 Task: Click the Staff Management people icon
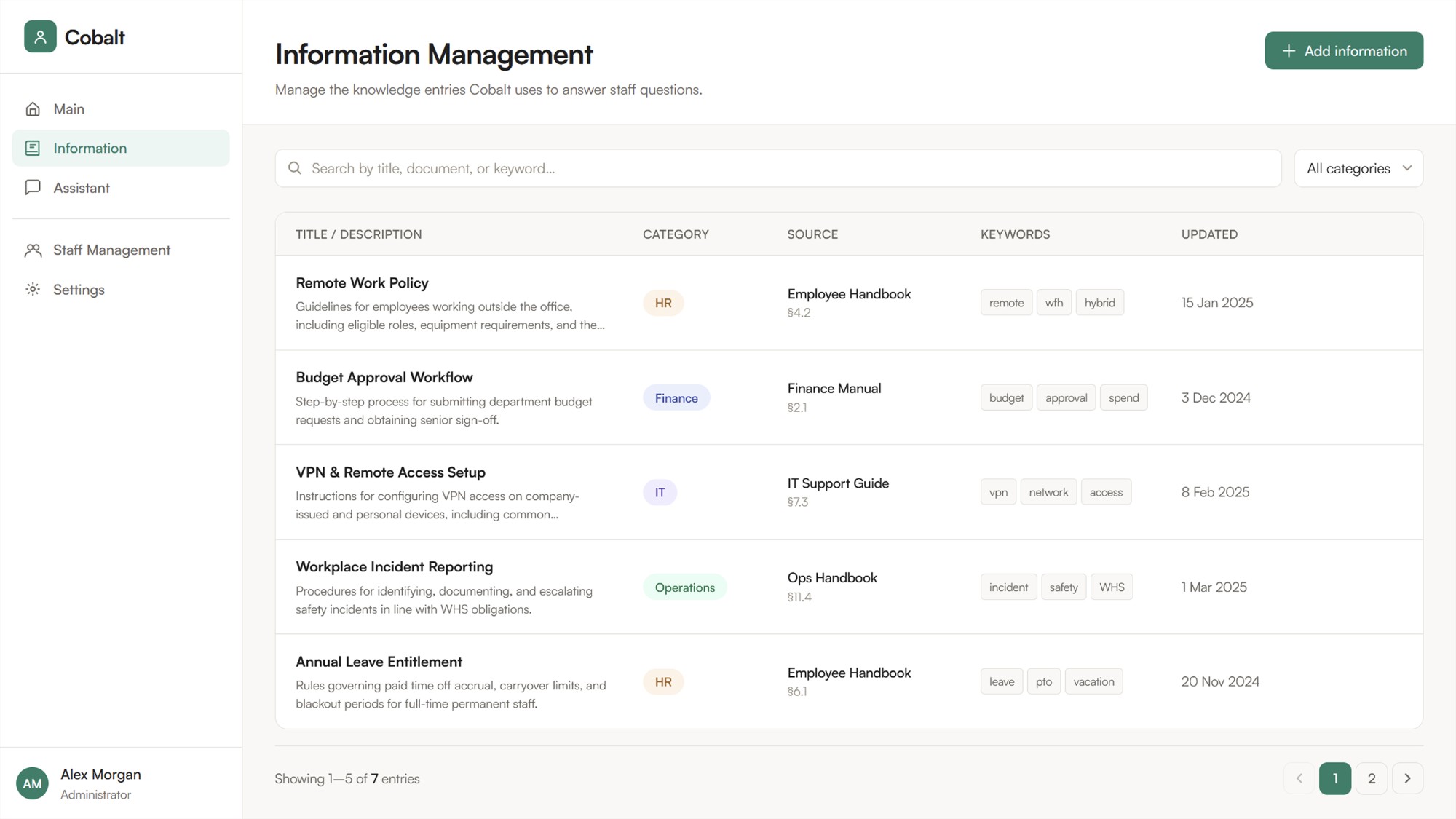coord(33,250)
